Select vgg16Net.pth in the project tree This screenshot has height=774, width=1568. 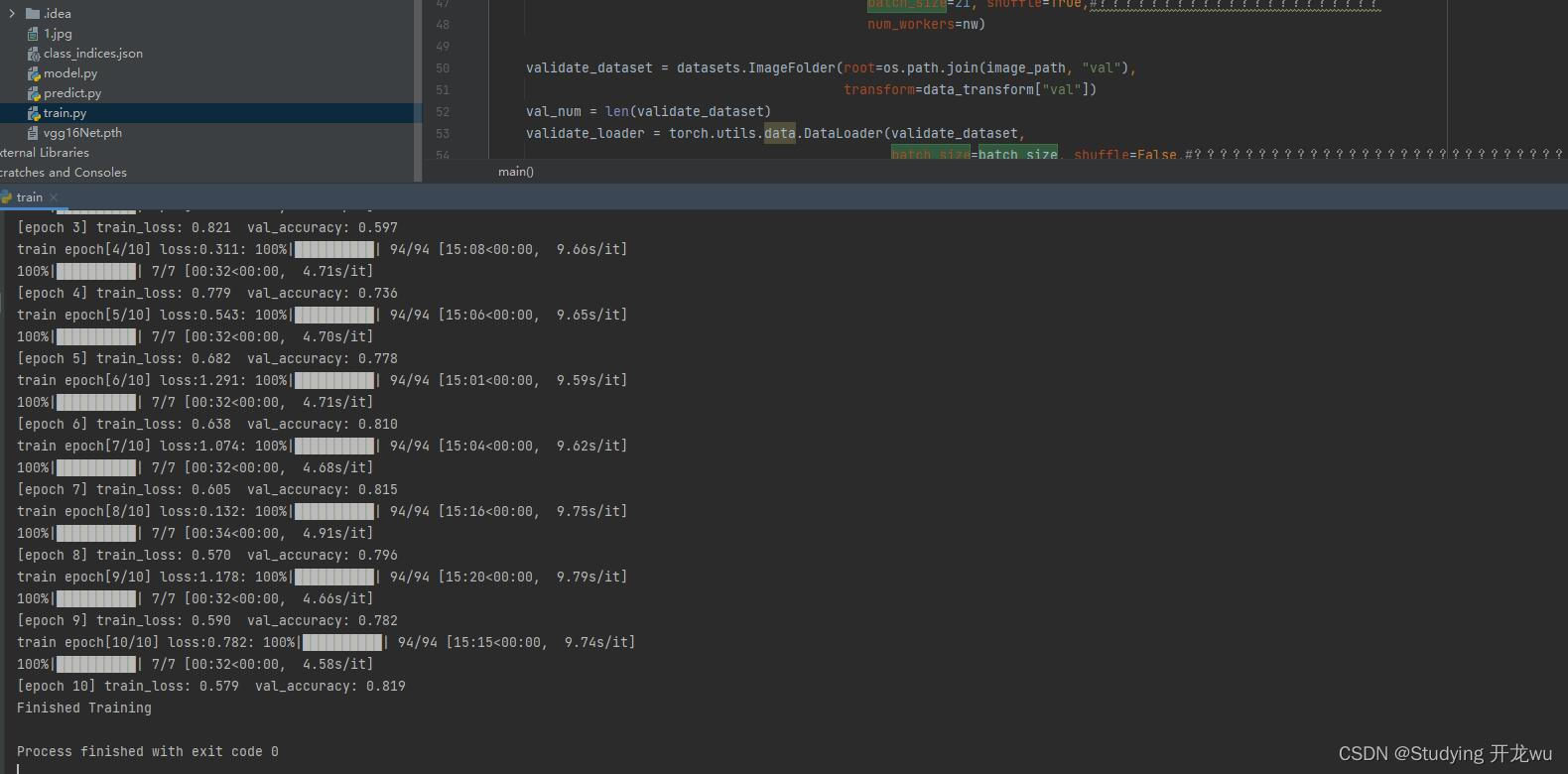coord(82,133)
